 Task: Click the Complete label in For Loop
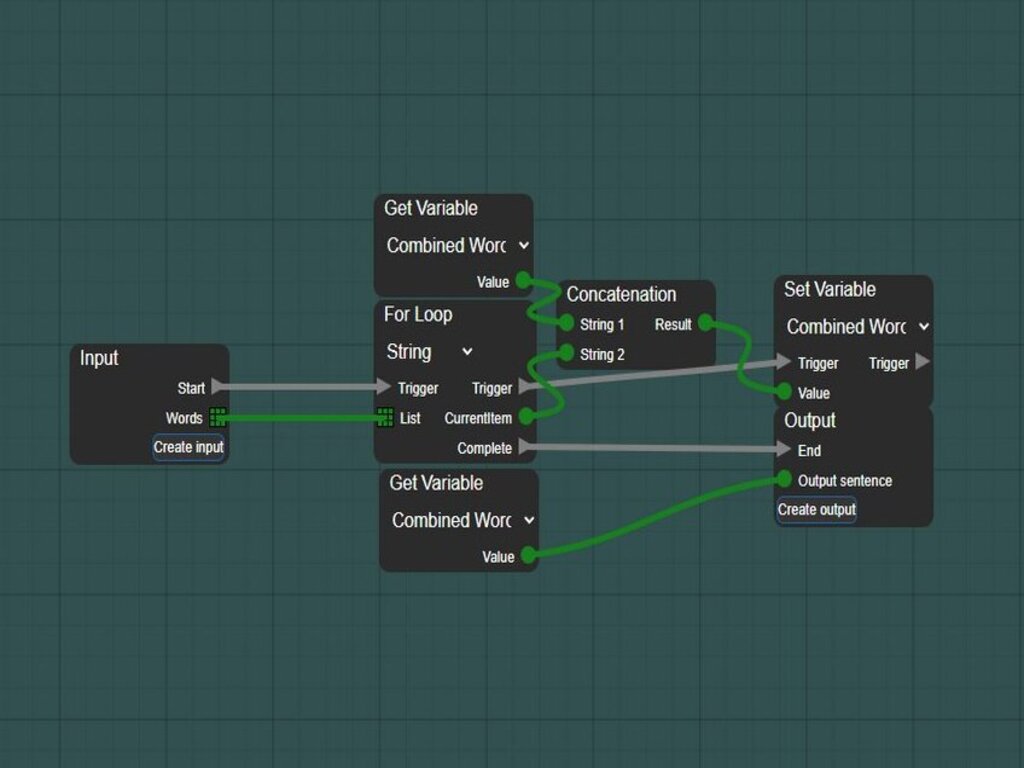485,448
